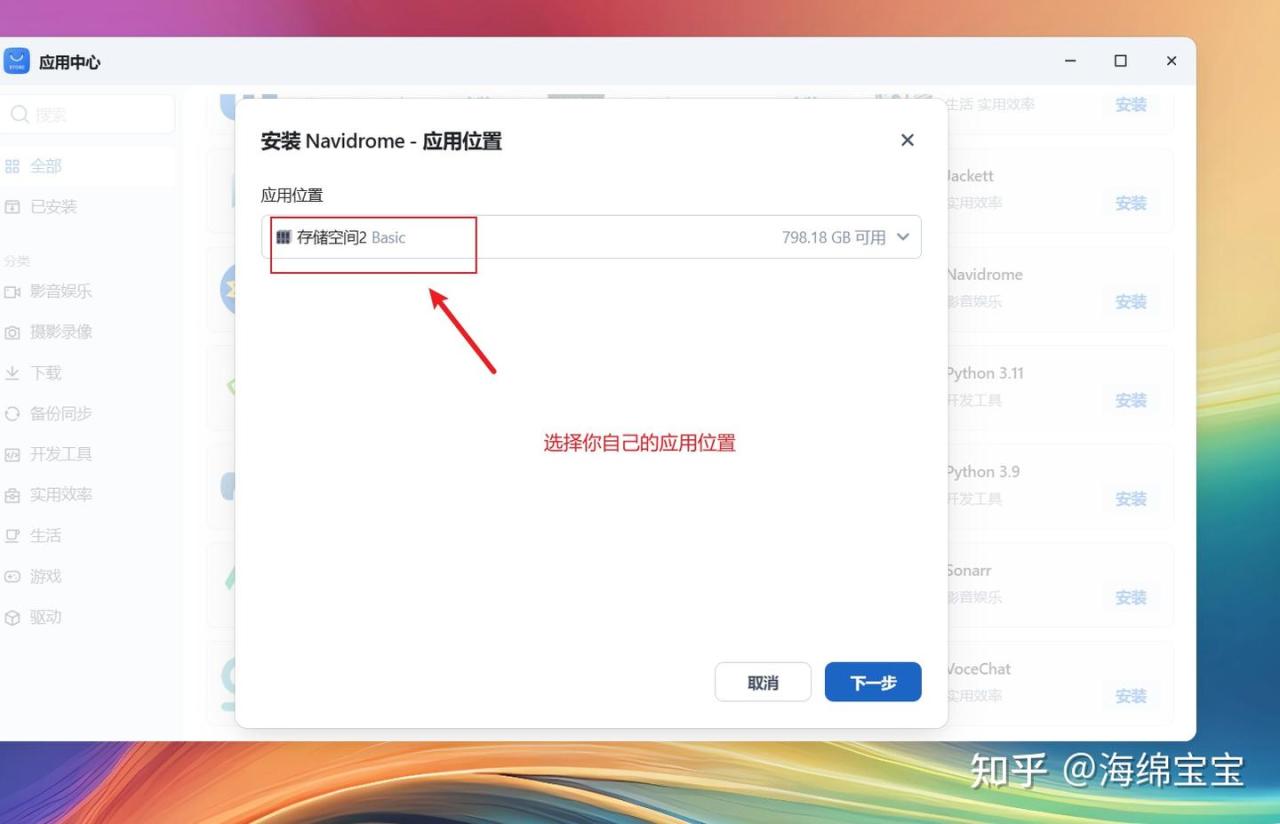
Task: Click 安装 for the Jackett app
Action: tap(1131, 203)
